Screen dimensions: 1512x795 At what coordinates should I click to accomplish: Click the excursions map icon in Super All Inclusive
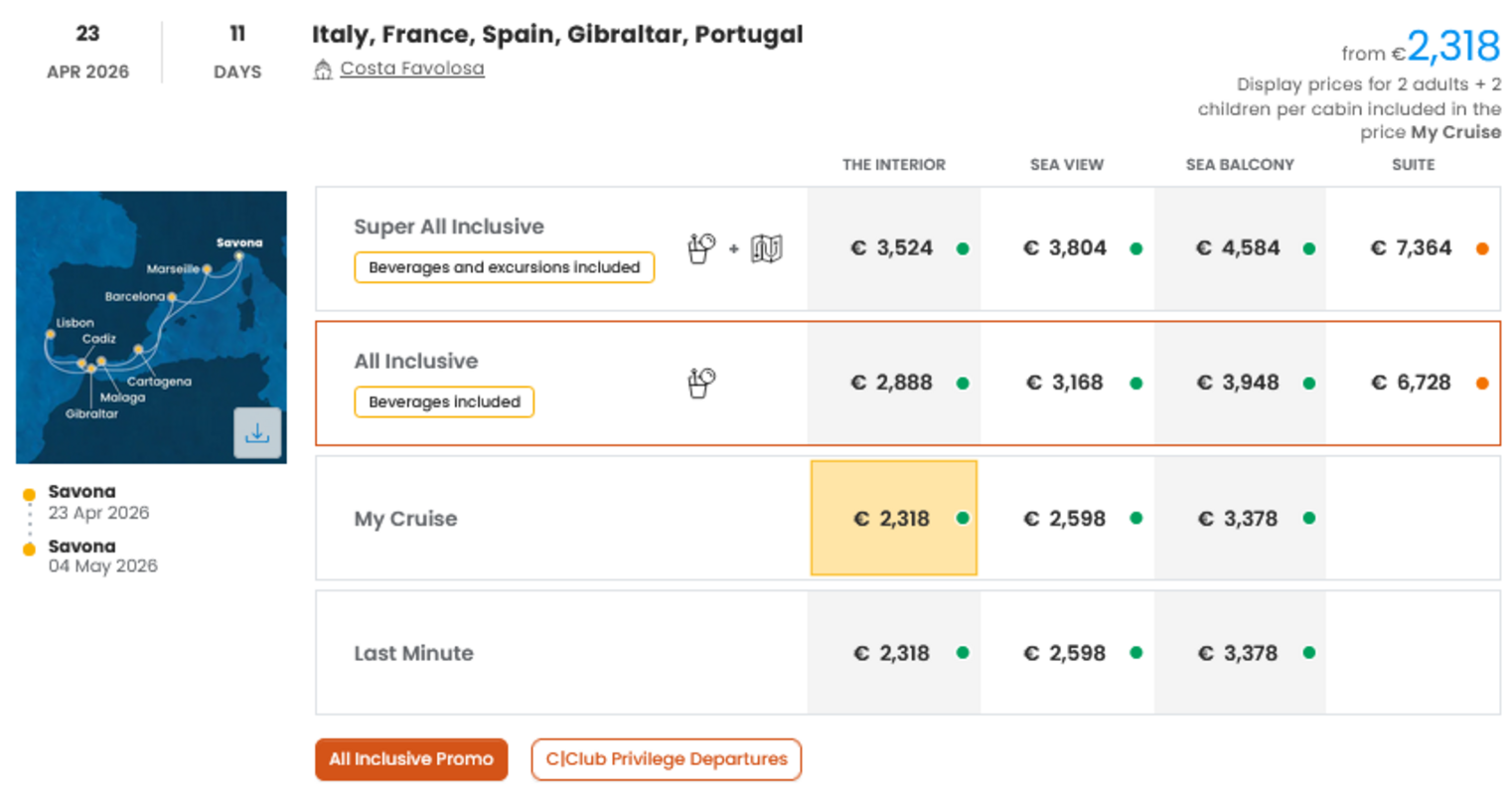(766, 248)
